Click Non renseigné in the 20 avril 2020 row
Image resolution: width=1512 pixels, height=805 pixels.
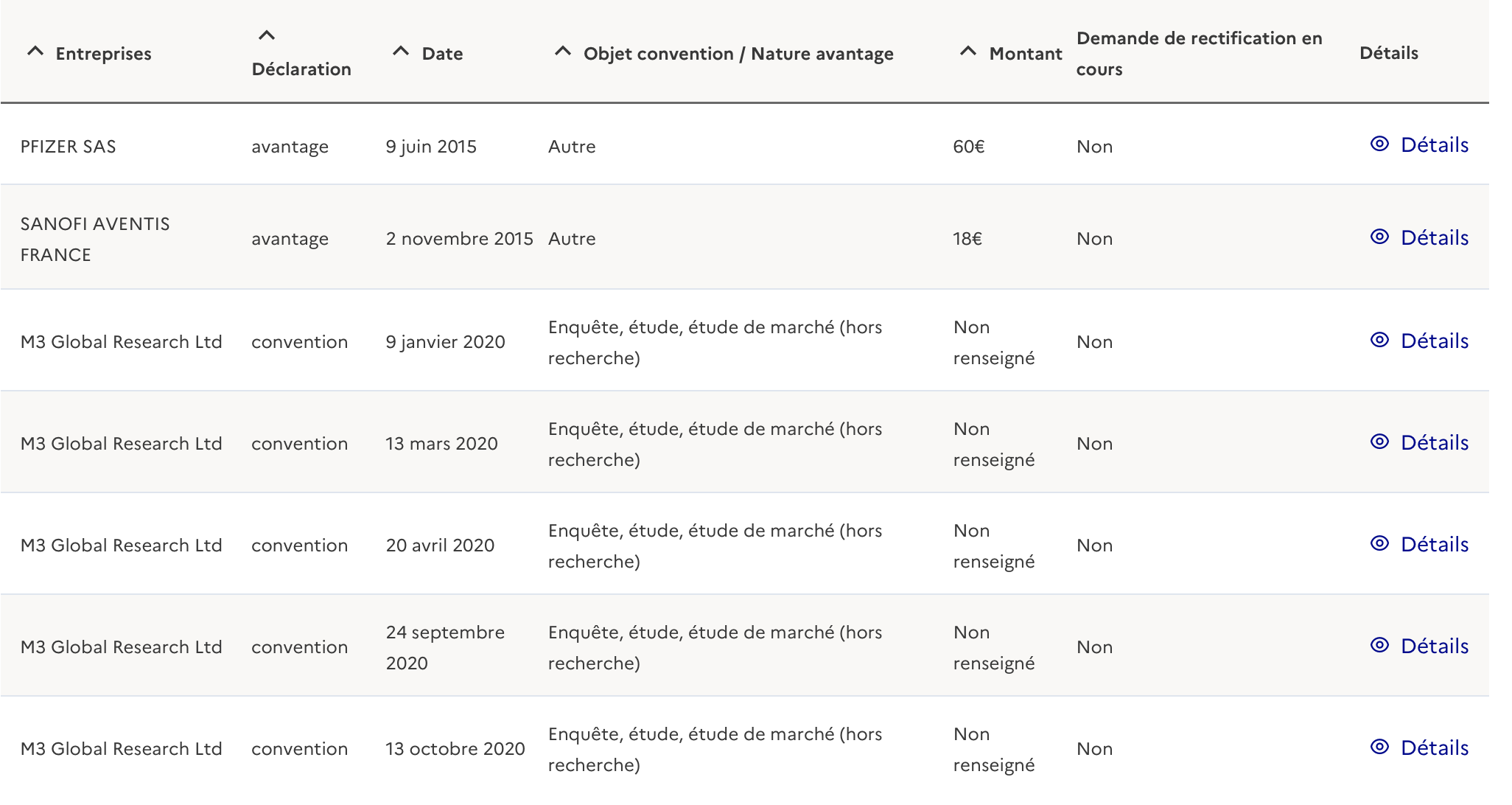[x=993, y=546]
